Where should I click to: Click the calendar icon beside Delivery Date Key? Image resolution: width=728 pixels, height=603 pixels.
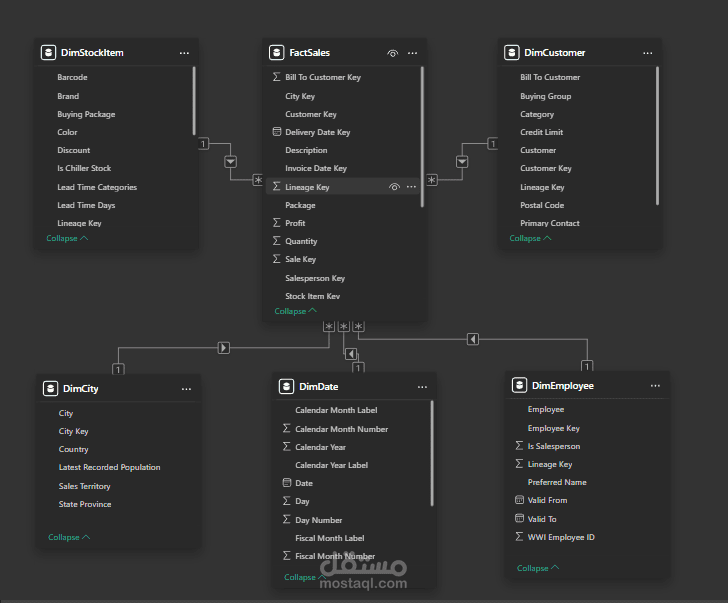tap(277, 132)
